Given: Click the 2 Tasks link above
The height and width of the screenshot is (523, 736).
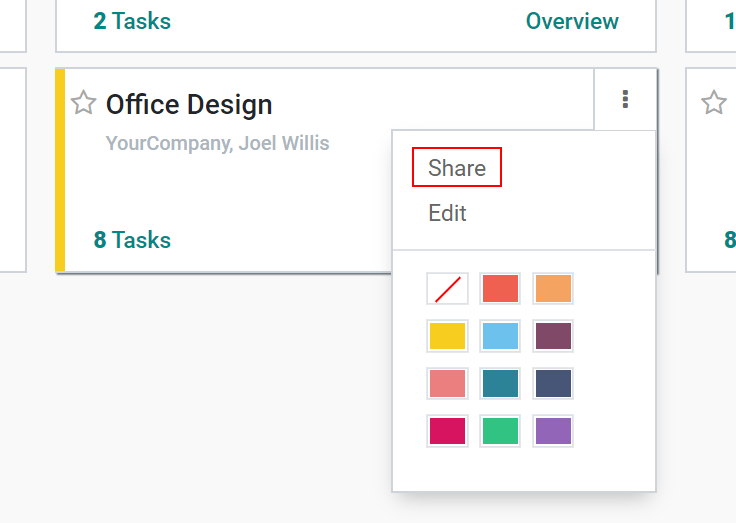Looking at the screenshot, I should 132,21.
